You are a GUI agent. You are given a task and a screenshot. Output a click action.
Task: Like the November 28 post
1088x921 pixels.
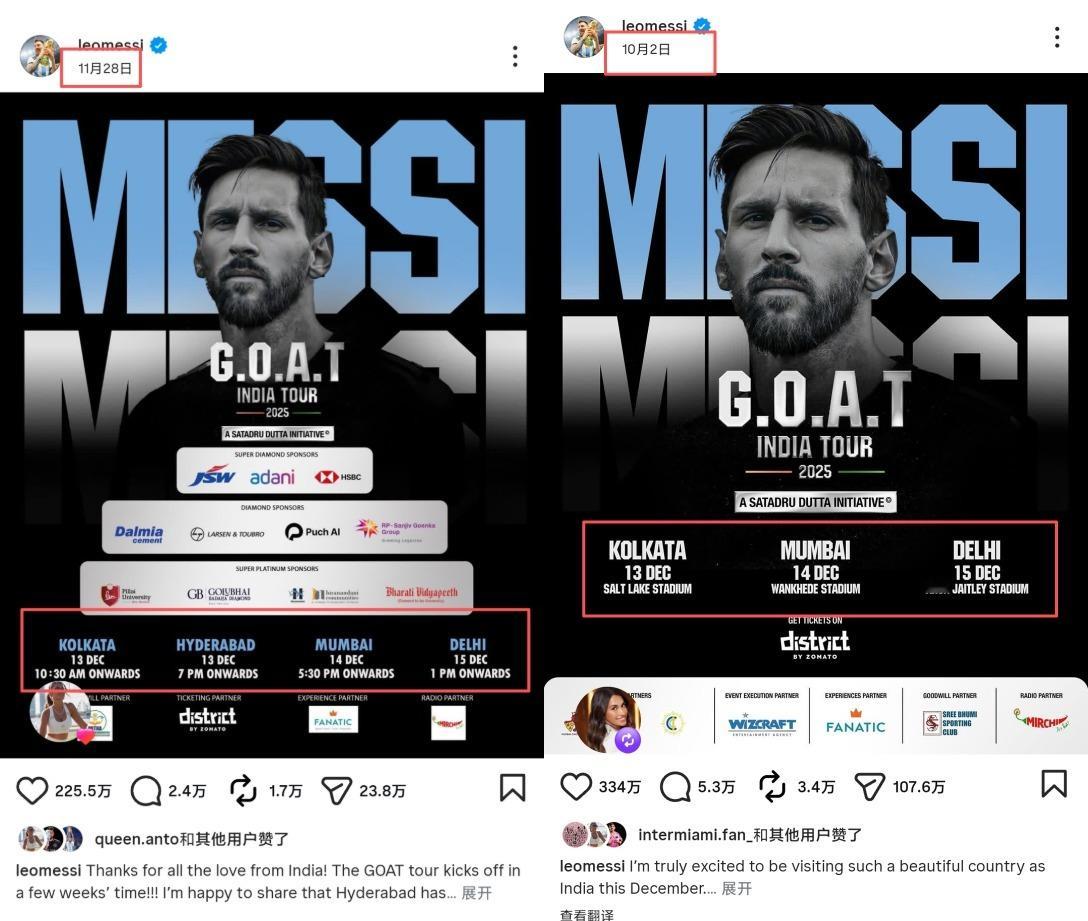coord(32,790)
